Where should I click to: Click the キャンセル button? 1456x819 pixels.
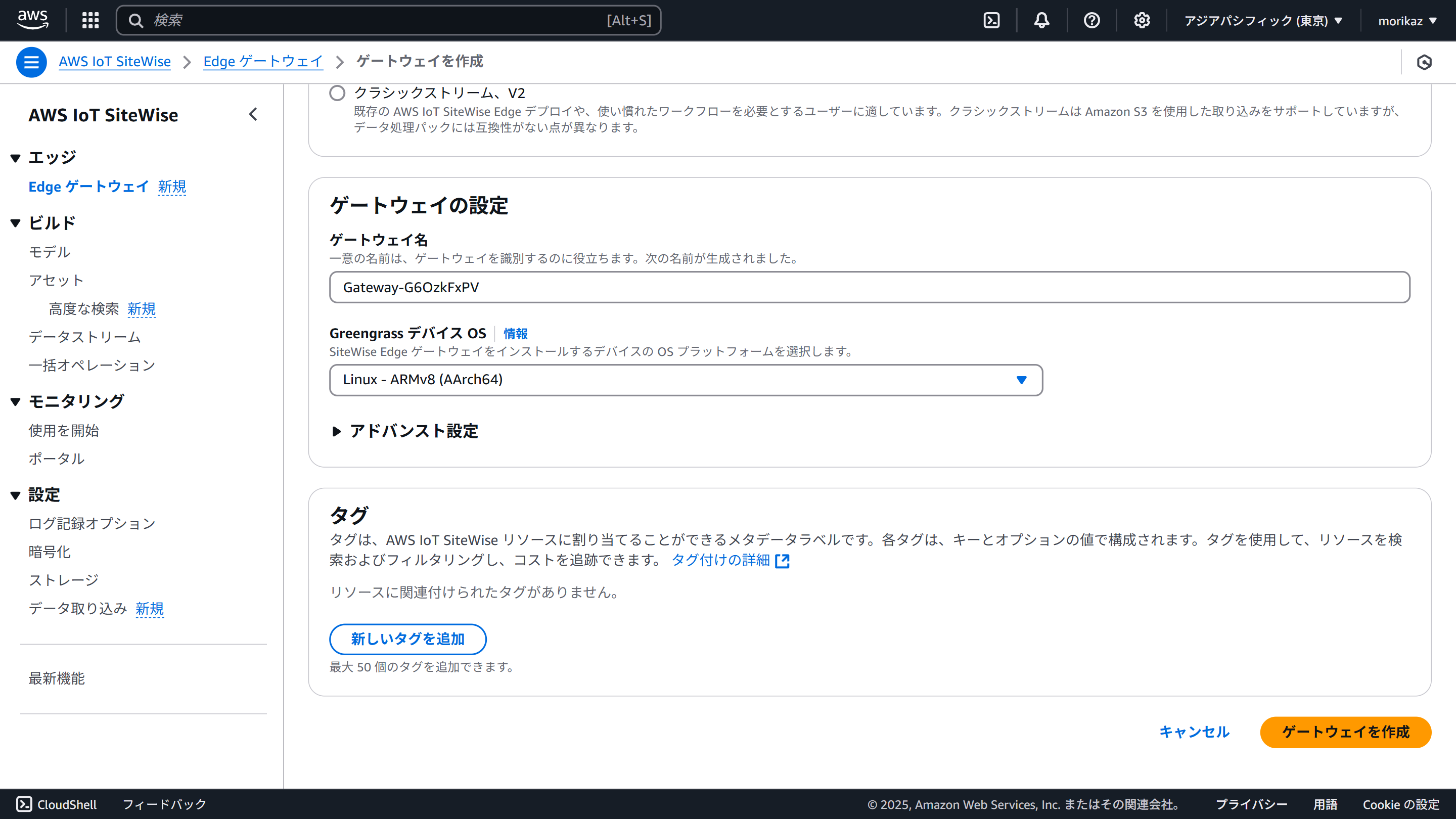click(1194, 732)
